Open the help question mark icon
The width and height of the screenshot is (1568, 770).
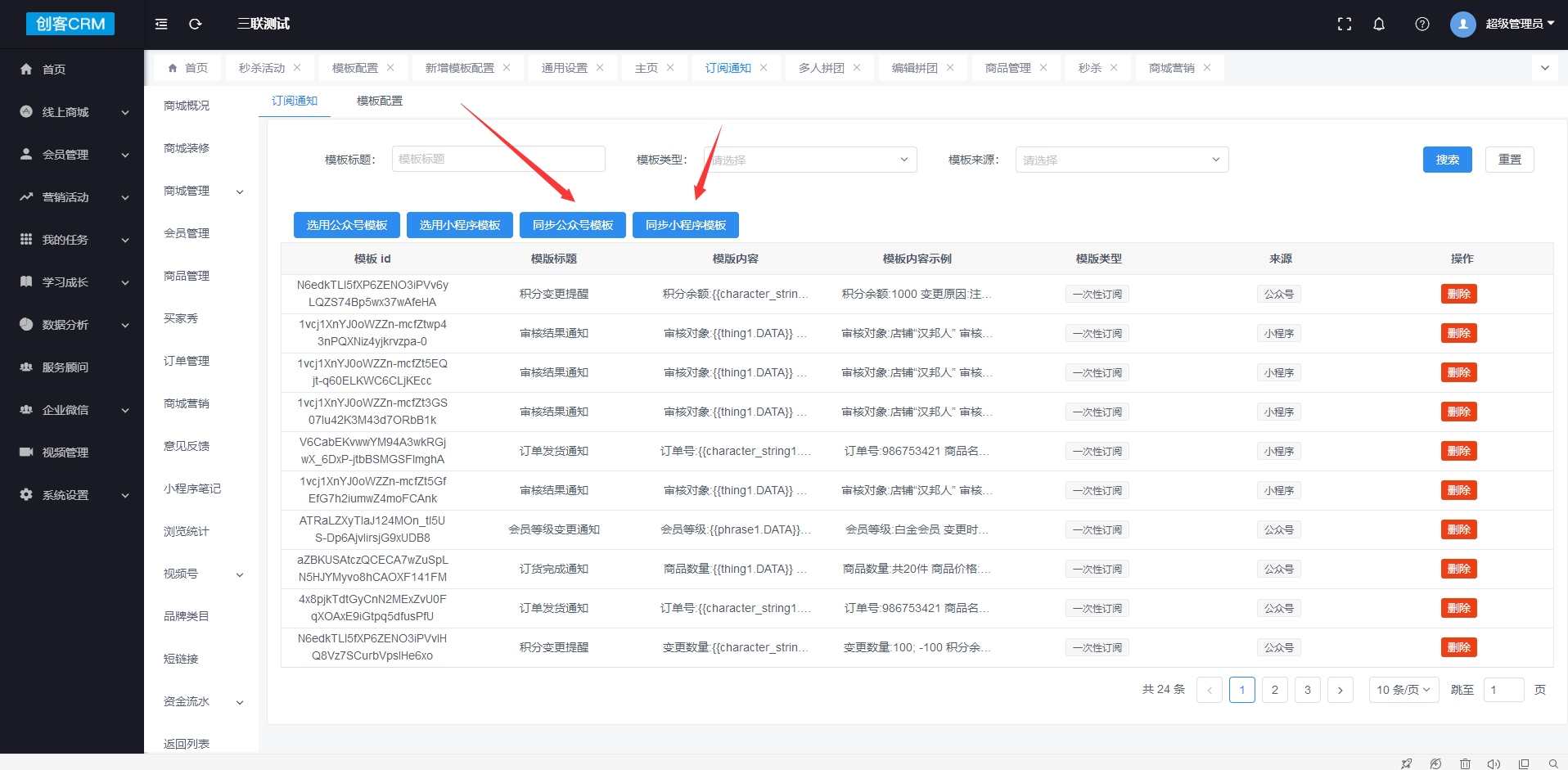(1422, 24)
